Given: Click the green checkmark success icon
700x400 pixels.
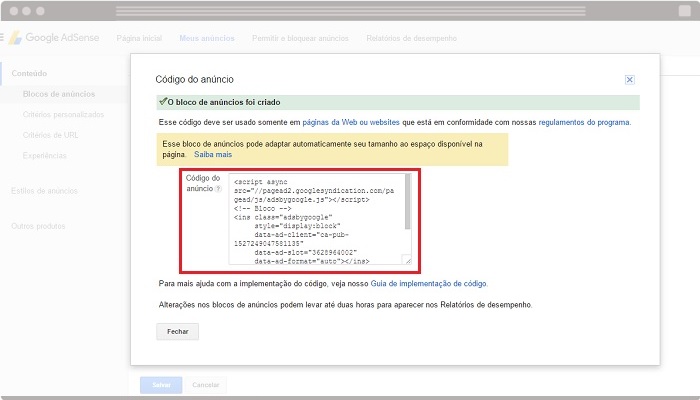Looking at the screenshot, I should click(x=163, y=101).
